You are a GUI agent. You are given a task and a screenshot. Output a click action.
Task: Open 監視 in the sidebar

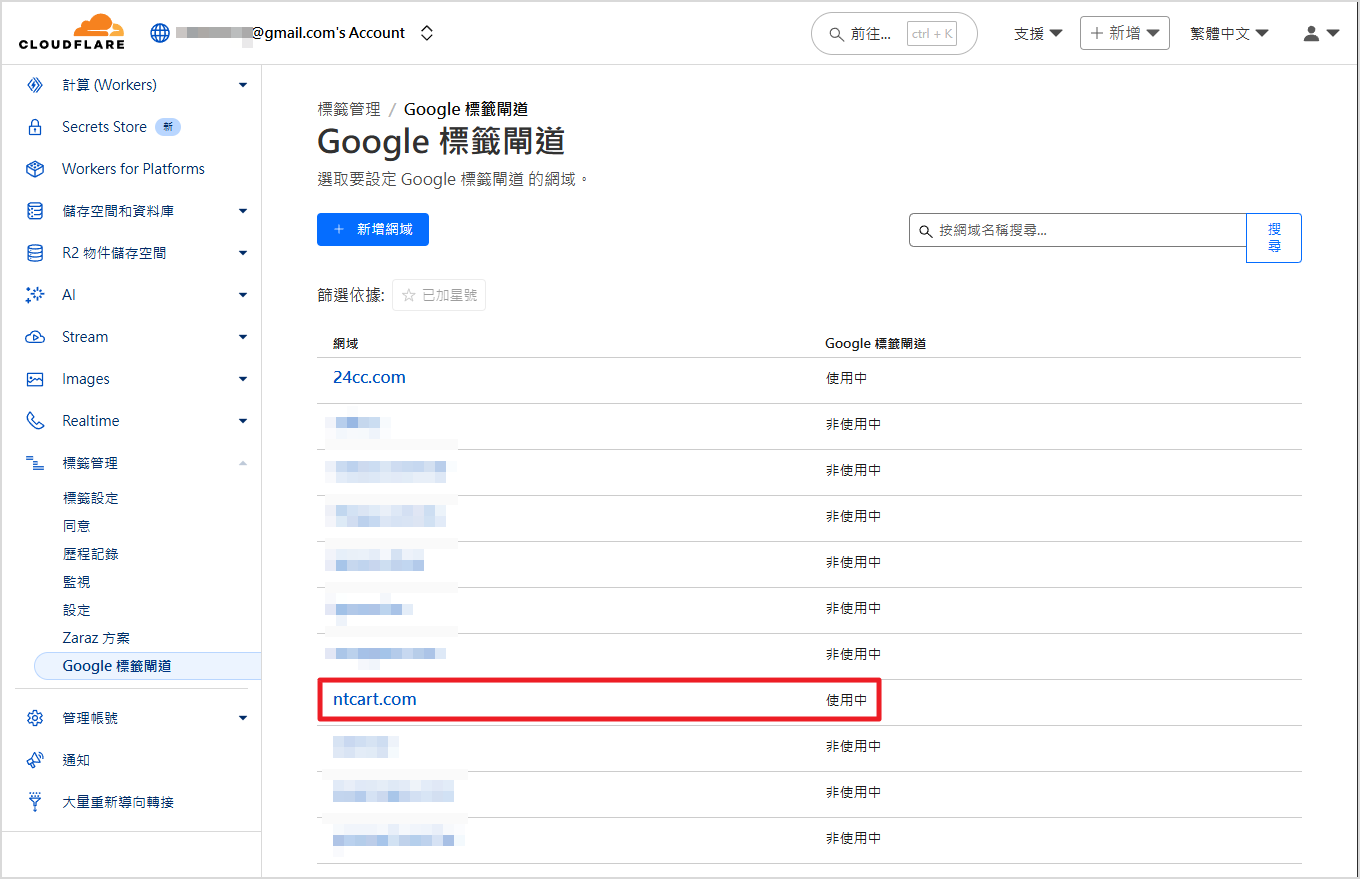[77, 582]
